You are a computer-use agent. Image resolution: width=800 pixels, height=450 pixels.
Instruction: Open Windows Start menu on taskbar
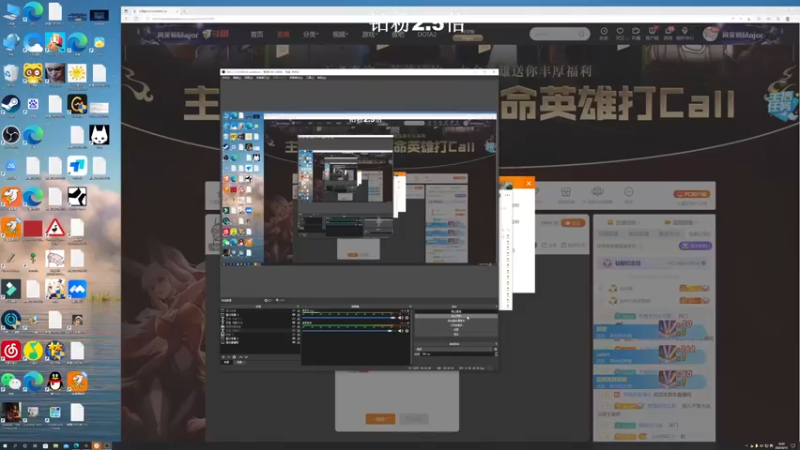pos(4,445)
